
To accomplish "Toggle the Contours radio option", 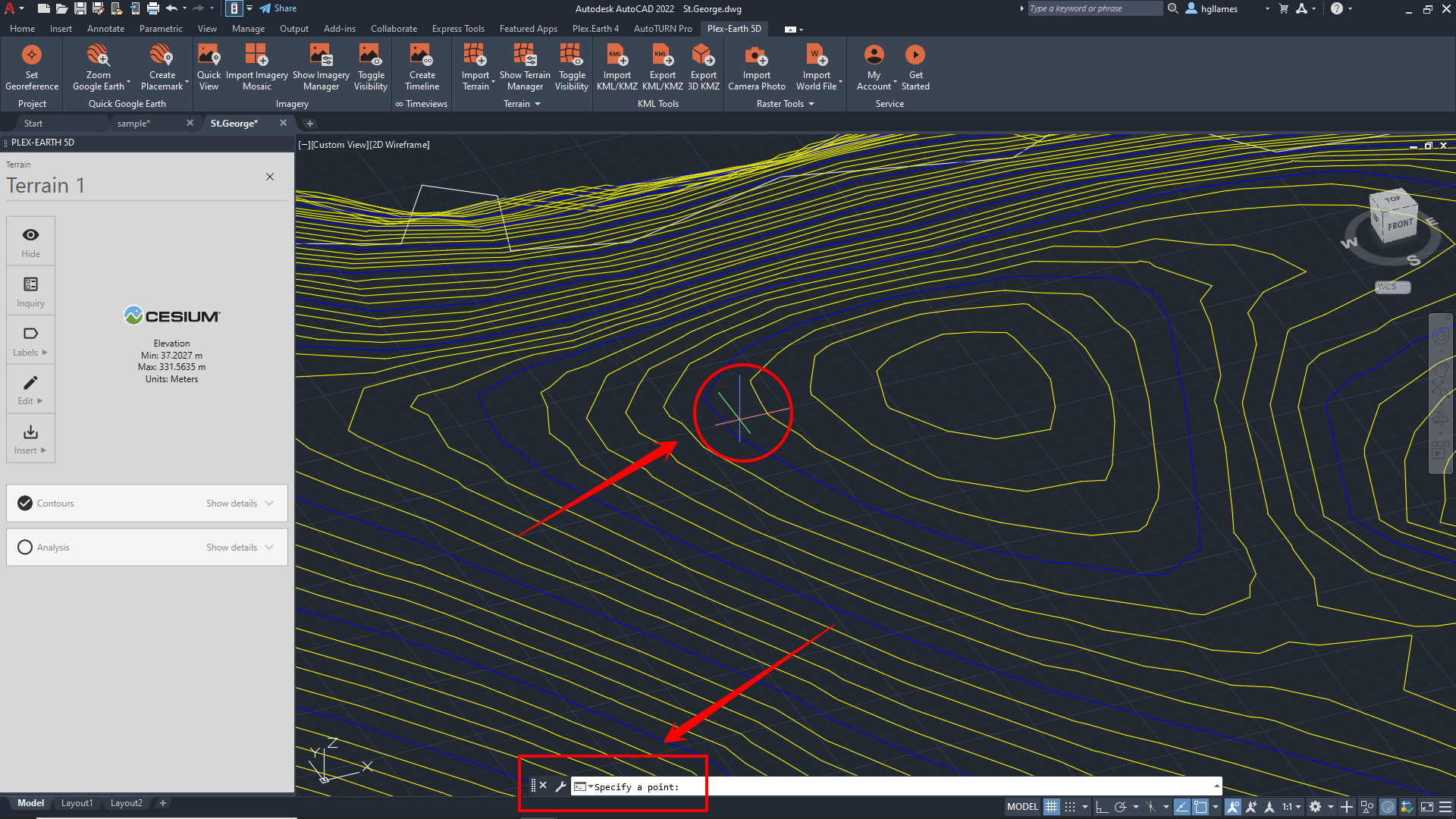I will (25, 503).
